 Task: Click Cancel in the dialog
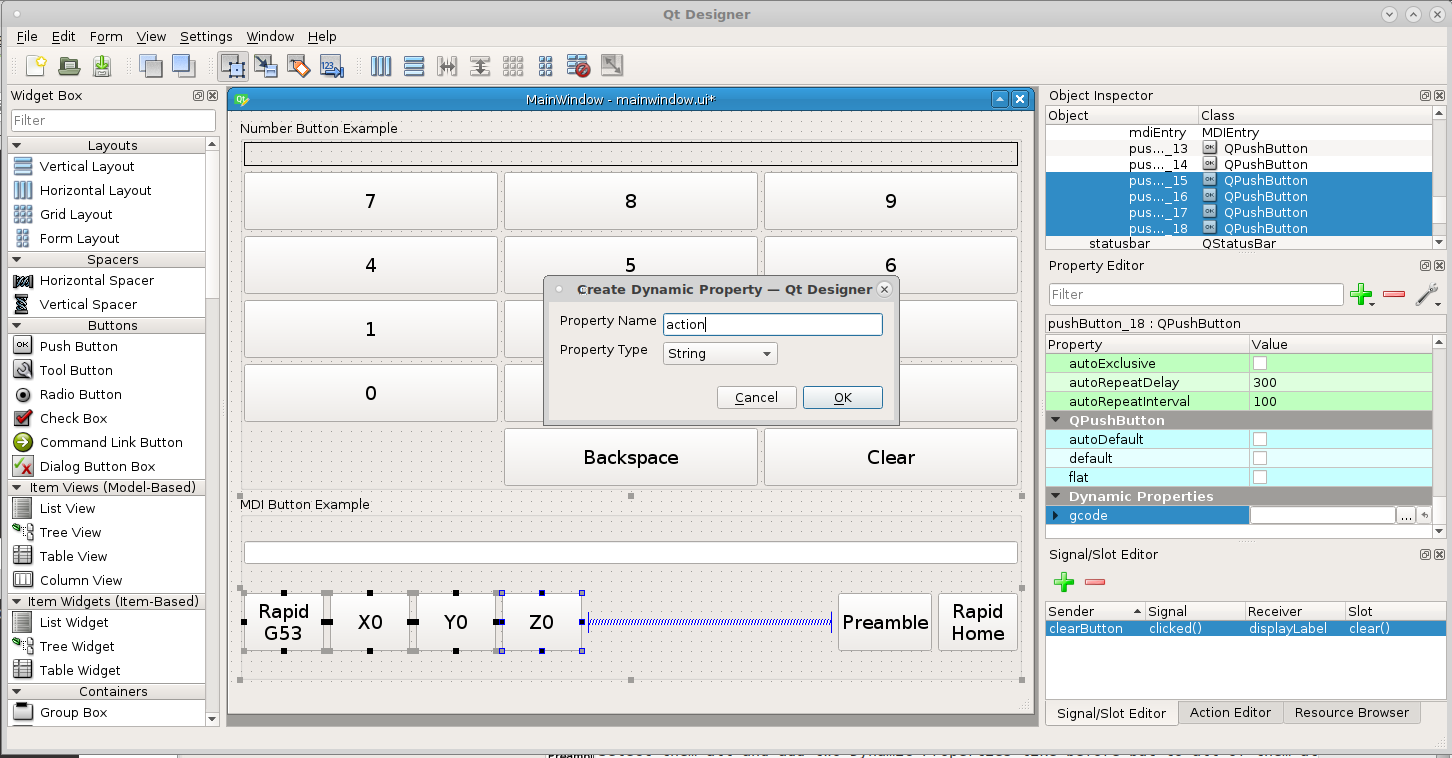756,397
